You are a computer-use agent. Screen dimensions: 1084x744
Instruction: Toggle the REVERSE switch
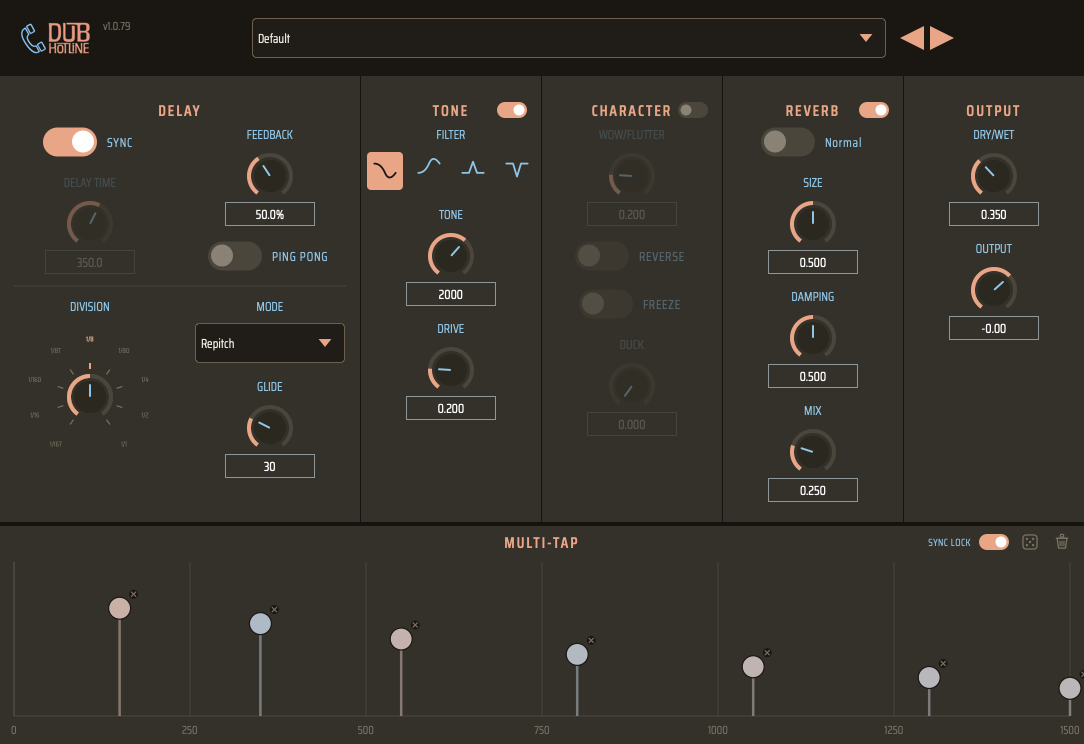tap(602, 256)
